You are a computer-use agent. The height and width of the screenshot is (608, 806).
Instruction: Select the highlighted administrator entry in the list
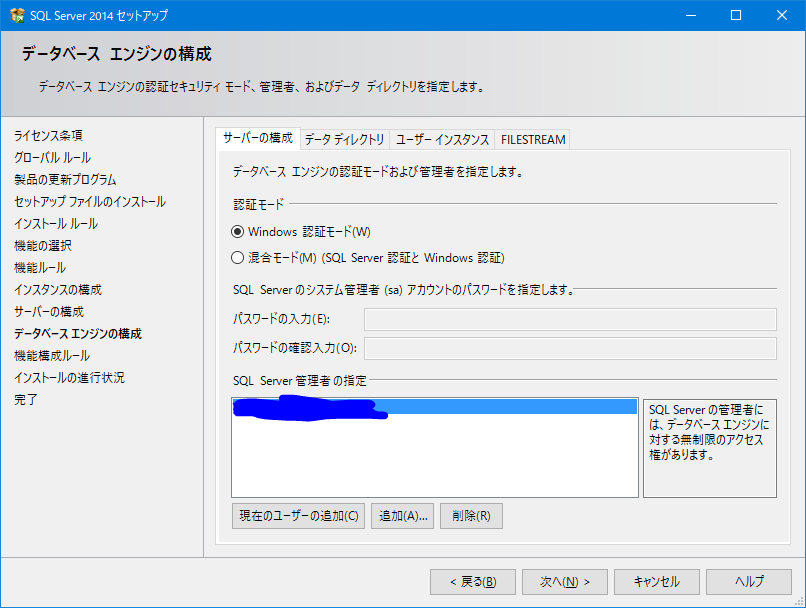(x=434, y=407)
